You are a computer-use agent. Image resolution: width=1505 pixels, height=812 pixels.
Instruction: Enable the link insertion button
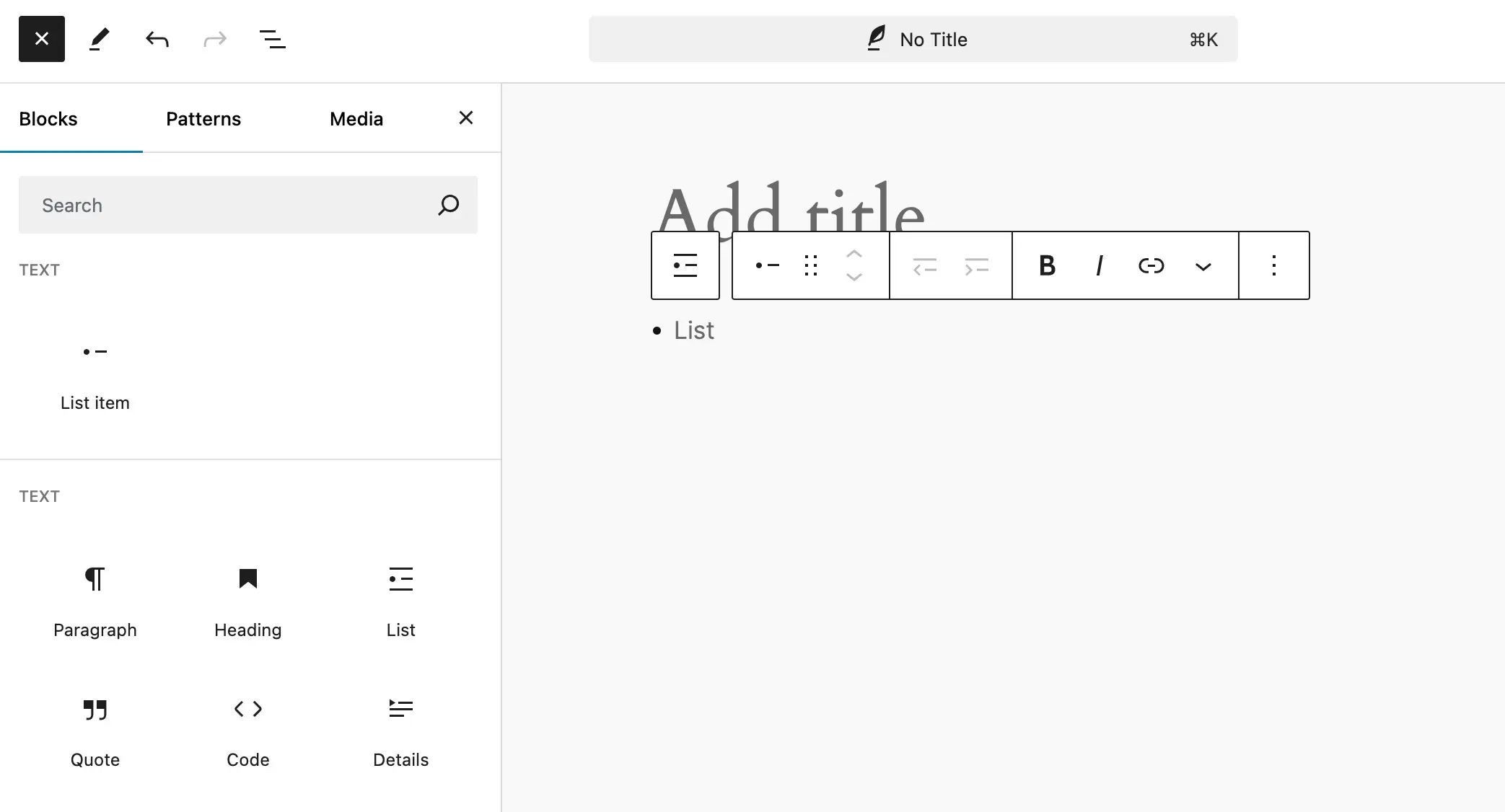(x=1151, y=265)
